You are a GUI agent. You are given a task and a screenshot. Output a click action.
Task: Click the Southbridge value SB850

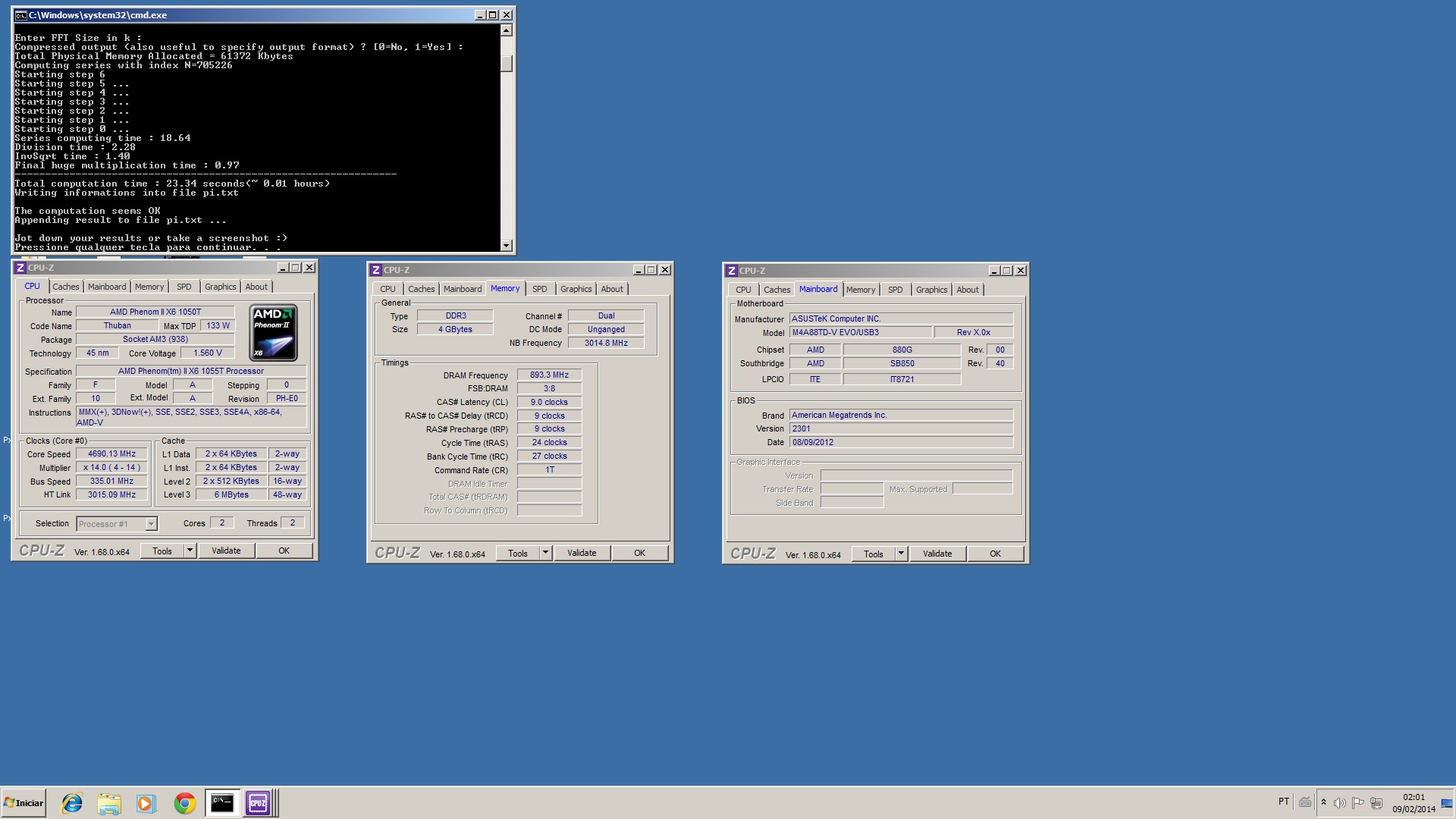point(902,363)
